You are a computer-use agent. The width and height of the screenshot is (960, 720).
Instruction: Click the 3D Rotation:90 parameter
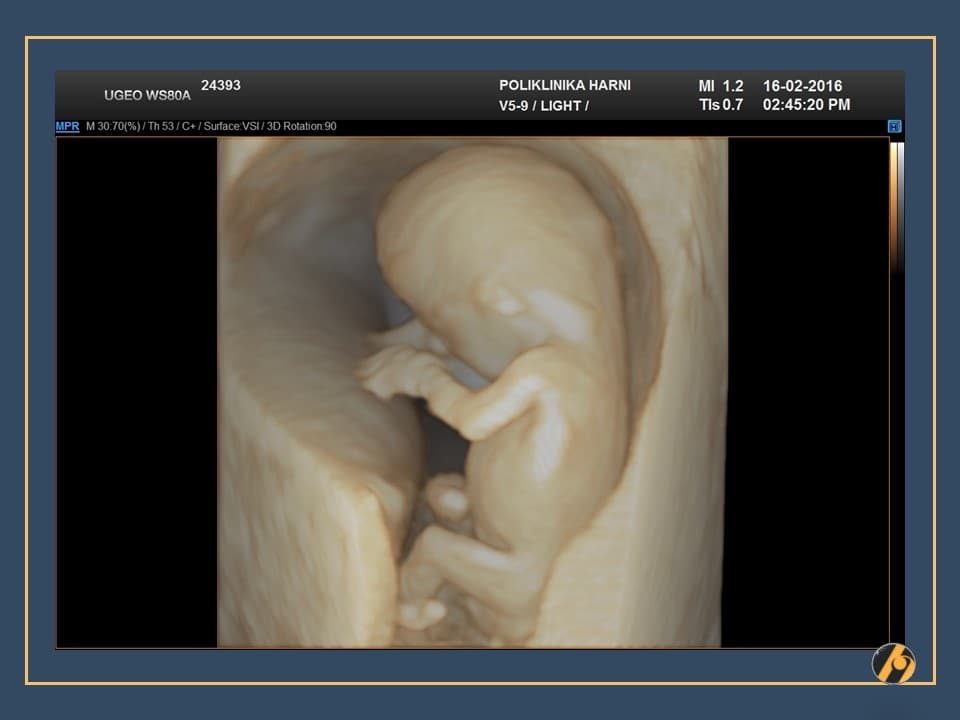click(300, 127)
